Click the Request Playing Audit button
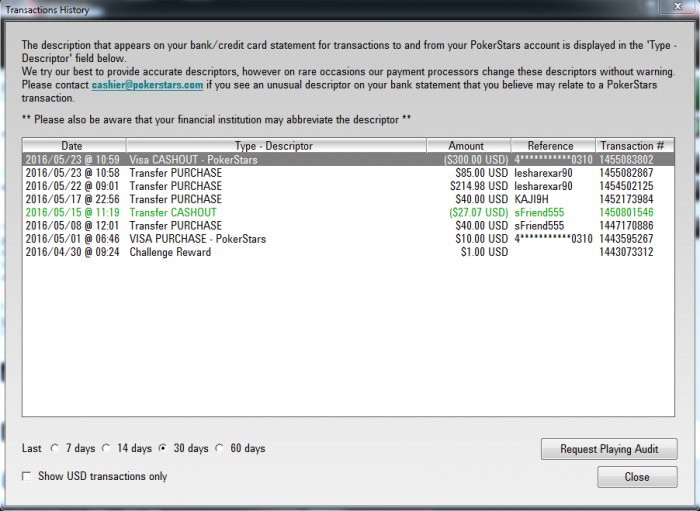 tap(609, 449)
